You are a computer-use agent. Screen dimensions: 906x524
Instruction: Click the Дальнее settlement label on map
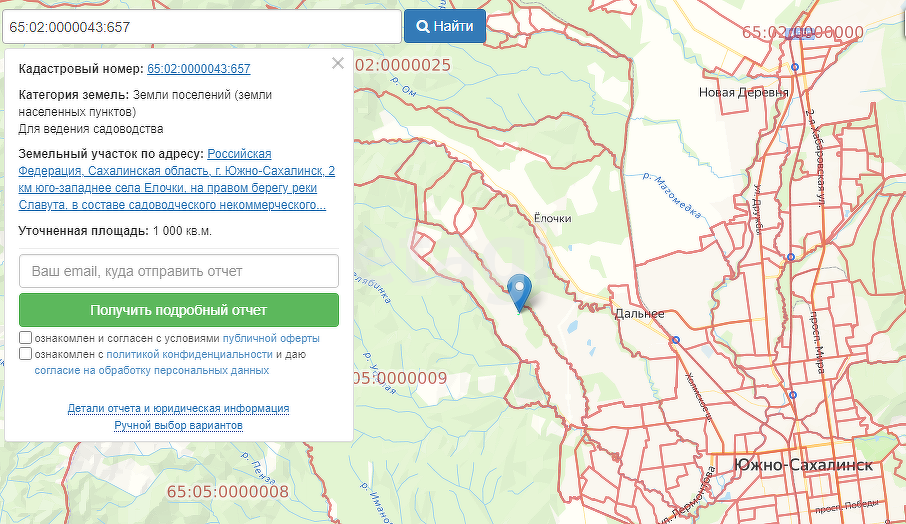(x=640, y=313)
